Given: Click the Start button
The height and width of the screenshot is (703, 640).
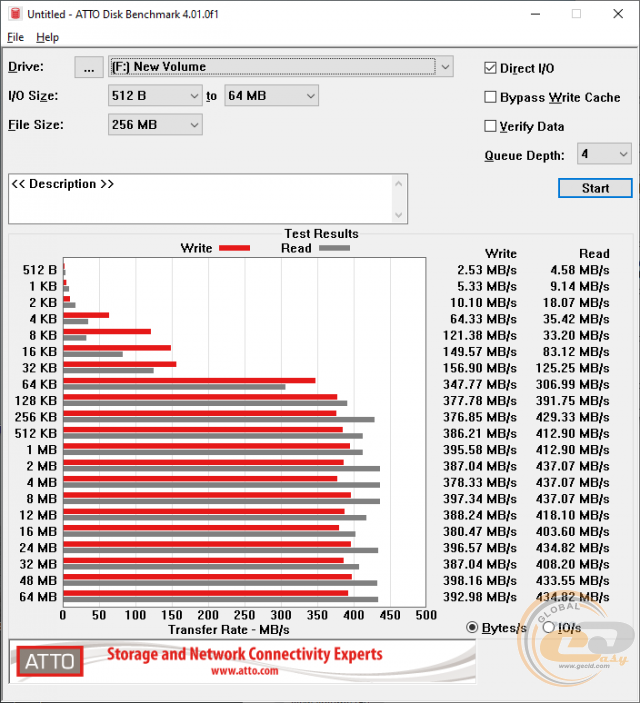Looking at the screenshot, I should coord(595,188).
